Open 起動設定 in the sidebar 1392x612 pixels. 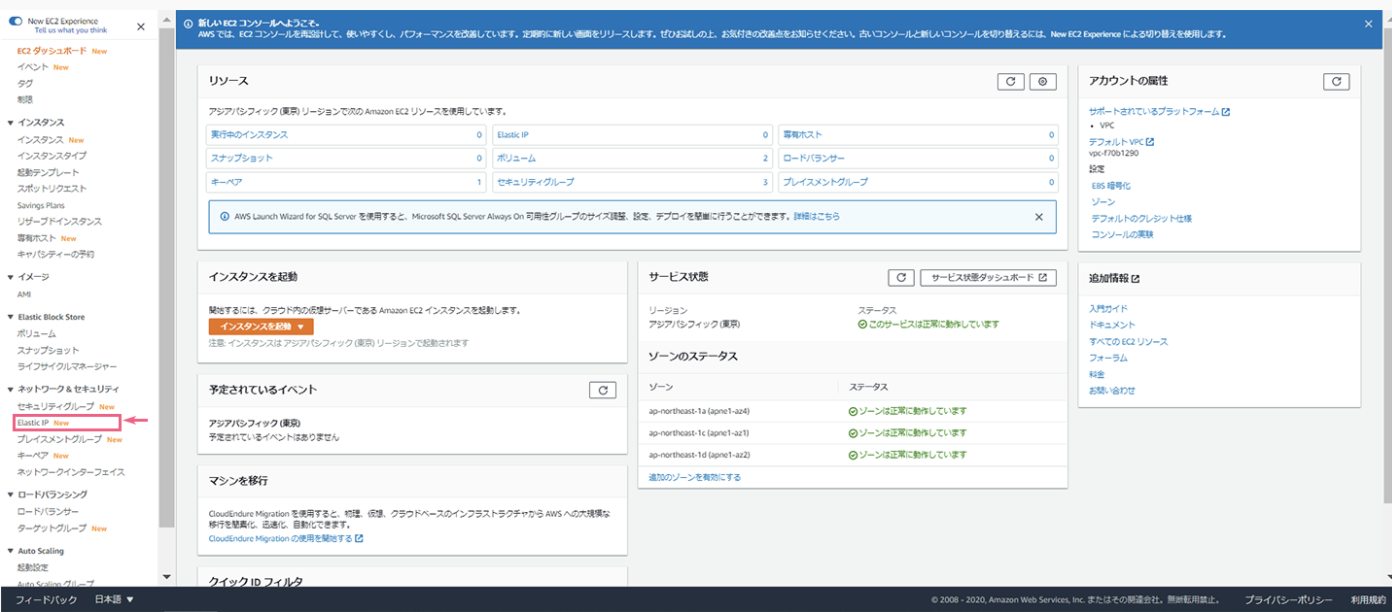(33, 567)
